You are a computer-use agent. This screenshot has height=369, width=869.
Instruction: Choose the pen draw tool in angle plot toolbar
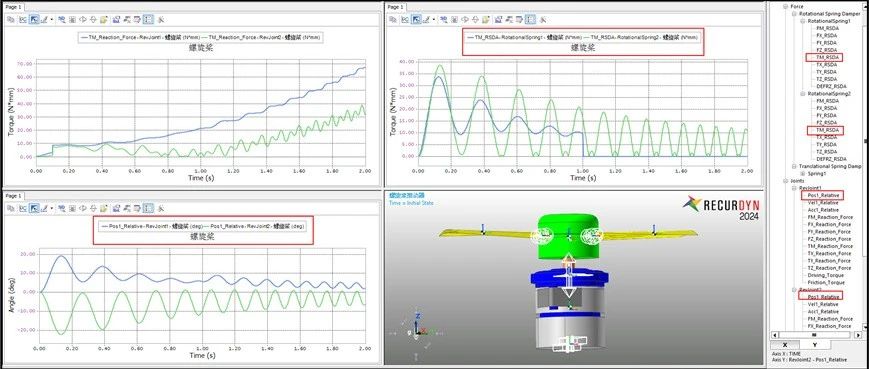(44, 208)
